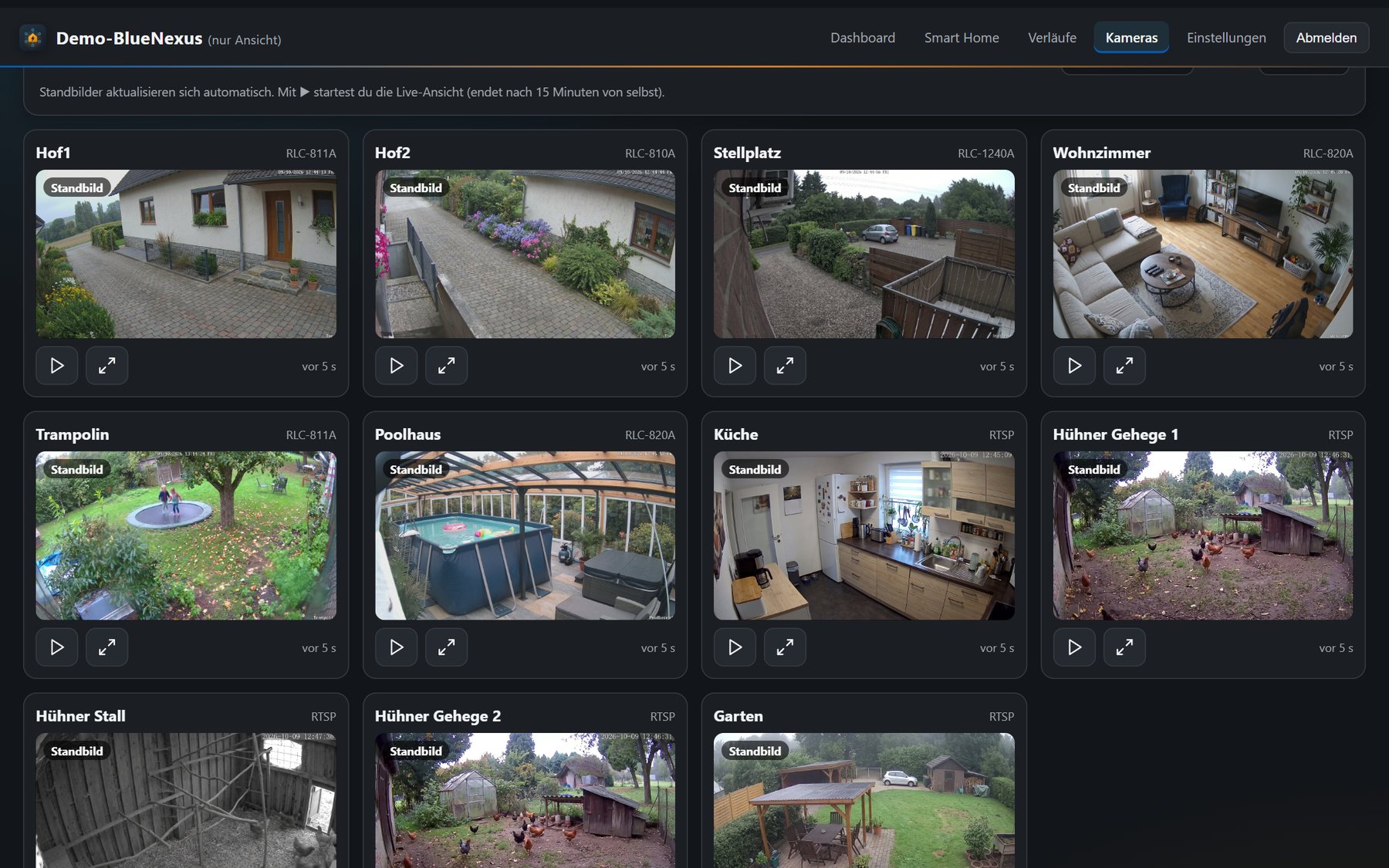Open Hof1 camera in fullscreen
Viewport: 1389px width, 868px height.
click(x=107, y=366)
